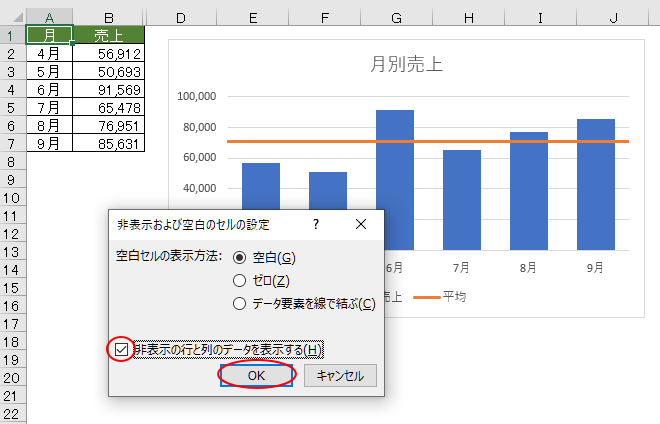Select row 7 header
Image resolution: width=660 pixels, height=424 pixels.
click(12, 143)
